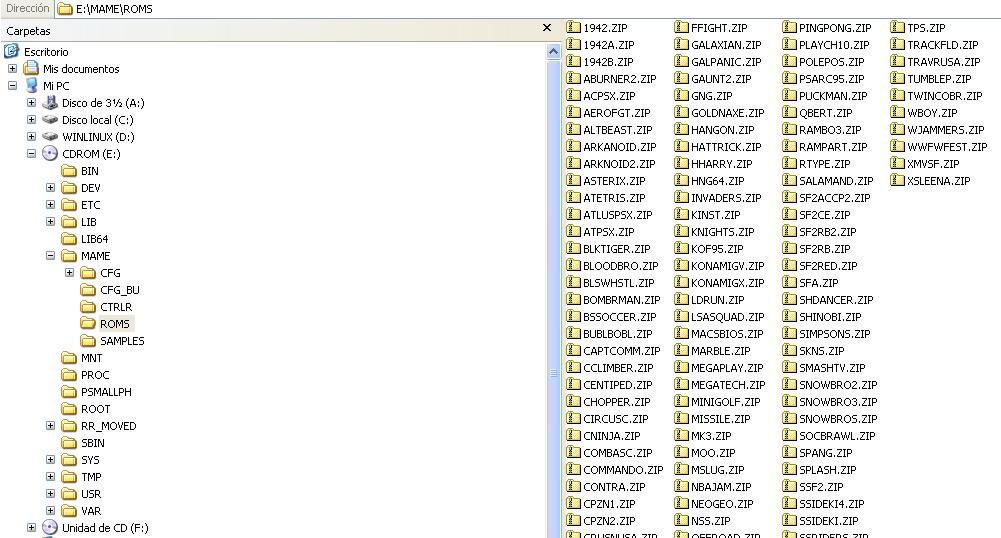Select the LIB64 folder in tree
Image resolution: width=1001 pixels, height=538 pixels.
[94, 239]
